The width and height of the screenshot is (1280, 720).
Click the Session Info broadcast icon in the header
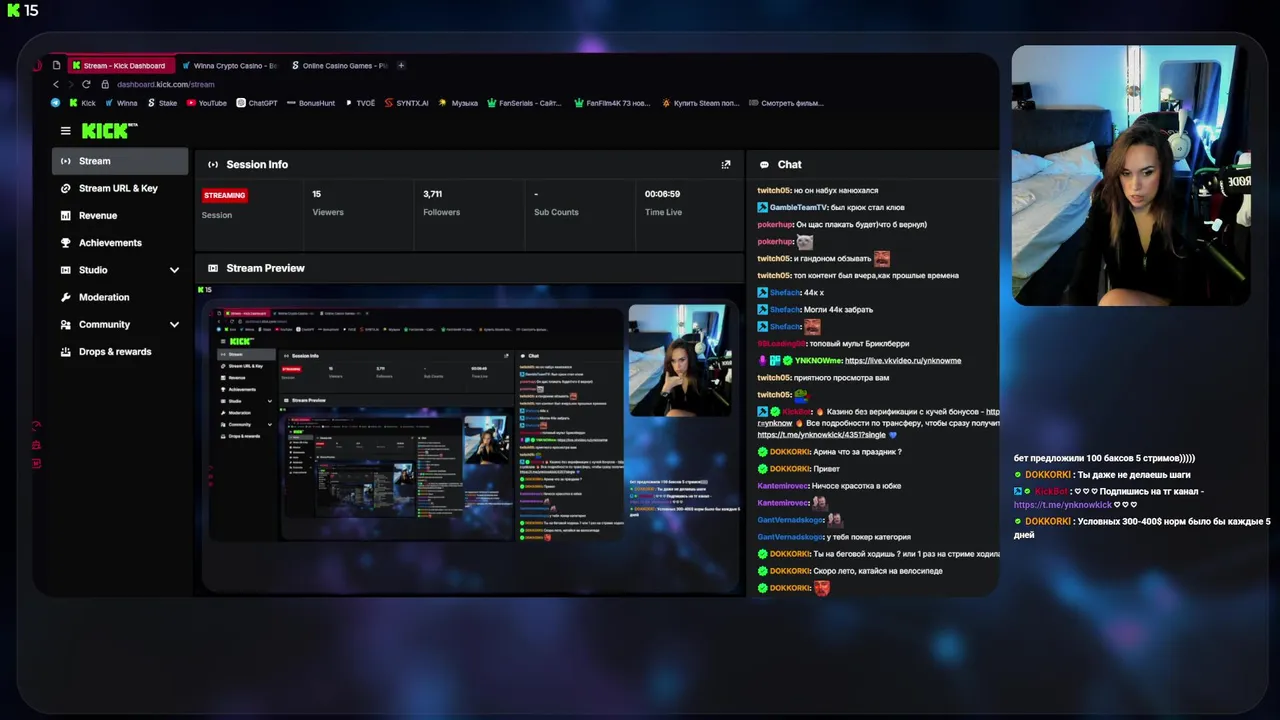tap(213, 164)
